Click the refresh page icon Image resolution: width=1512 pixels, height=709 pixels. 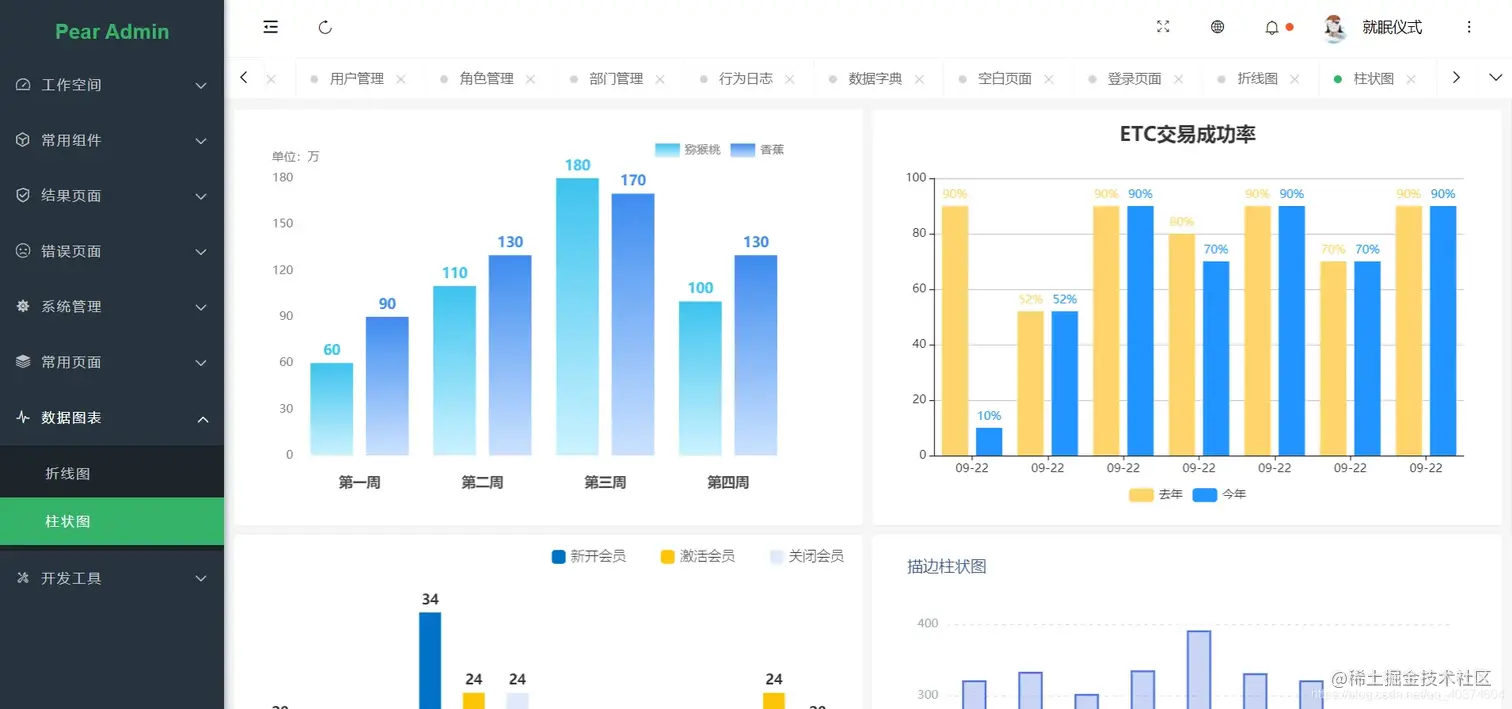(325, 27)
